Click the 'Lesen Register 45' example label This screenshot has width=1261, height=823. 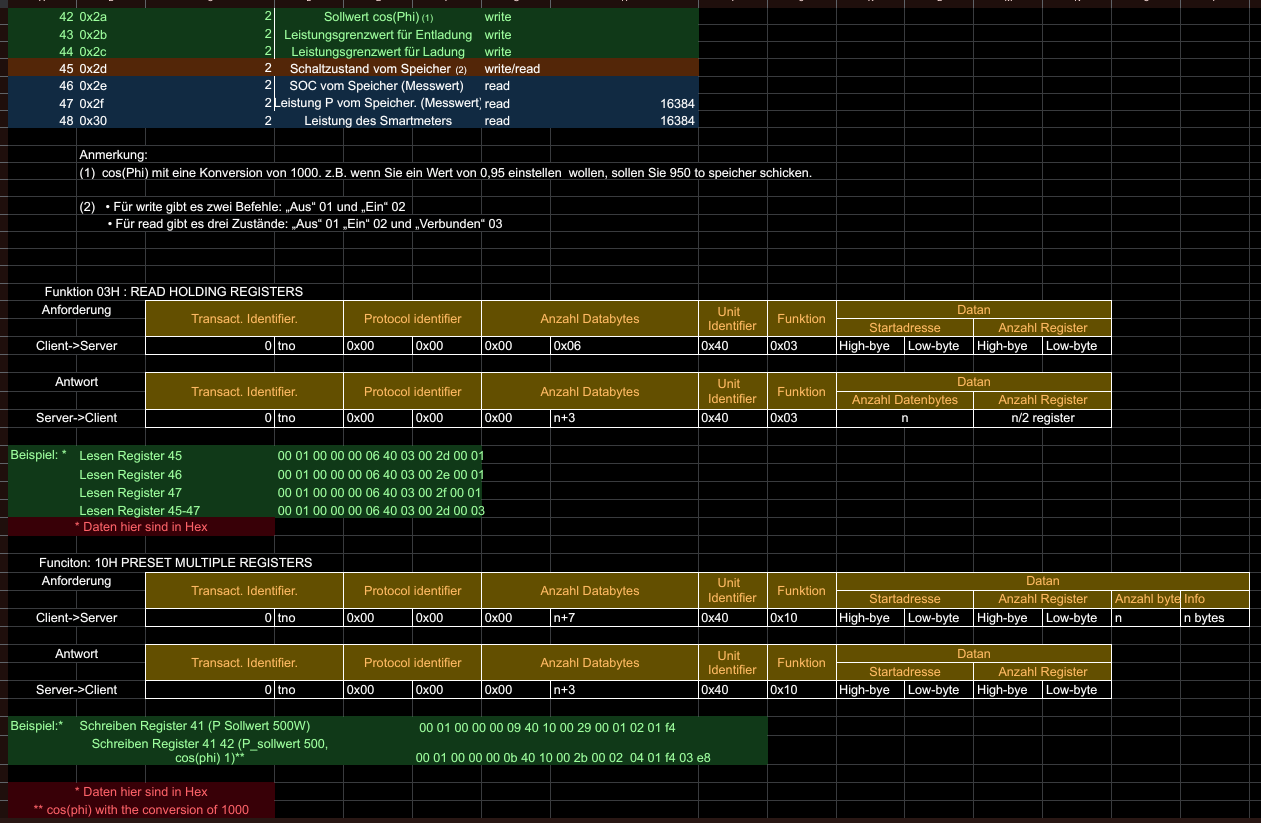[x=130, y=456]
